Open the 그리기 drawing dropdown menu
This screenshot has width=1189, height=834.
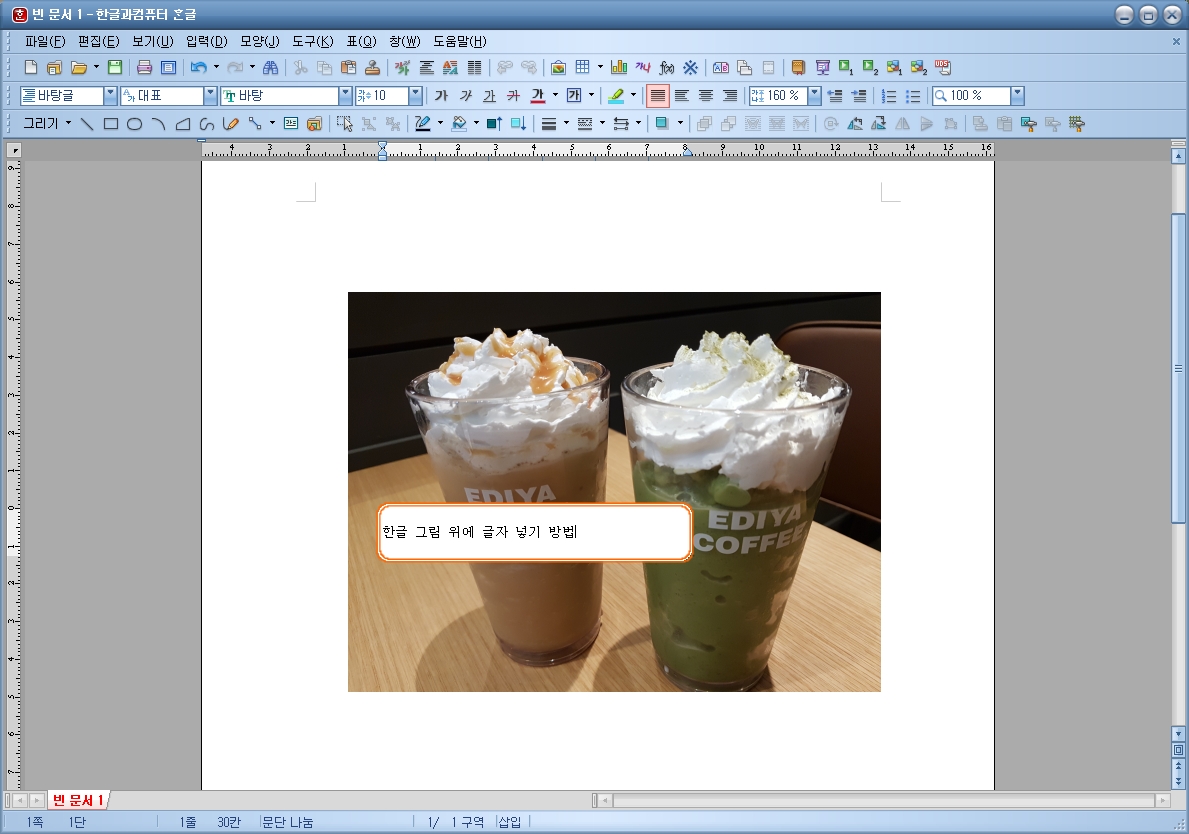point(46,124)
